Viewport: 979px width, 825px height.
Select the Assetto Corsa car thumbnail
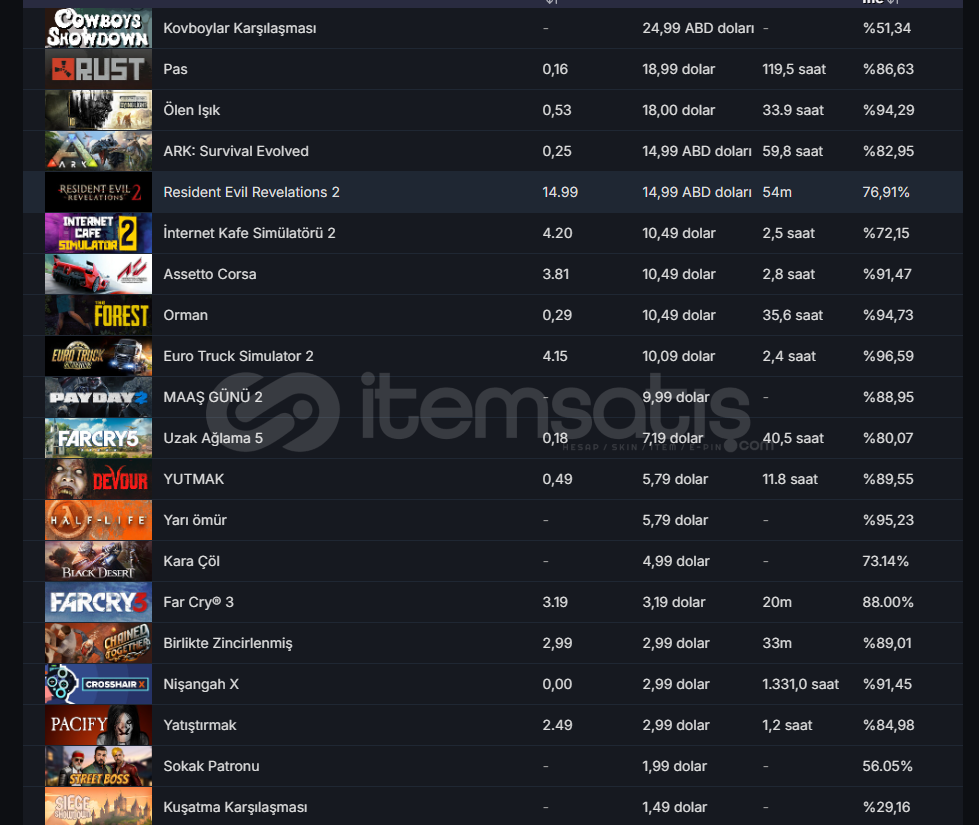click(98, 274)
